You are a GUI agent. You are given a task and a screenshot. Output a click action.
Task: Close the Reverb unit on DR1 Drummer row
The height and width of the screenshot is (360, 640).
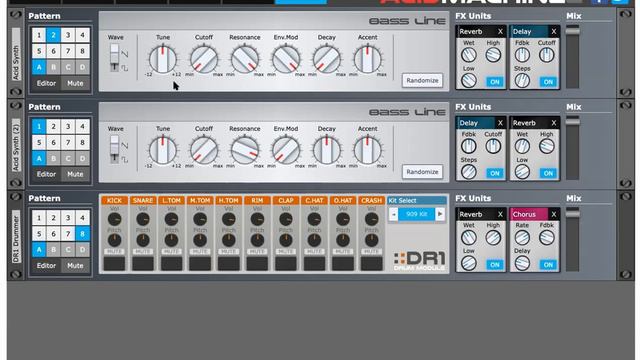tap(500, 214)
